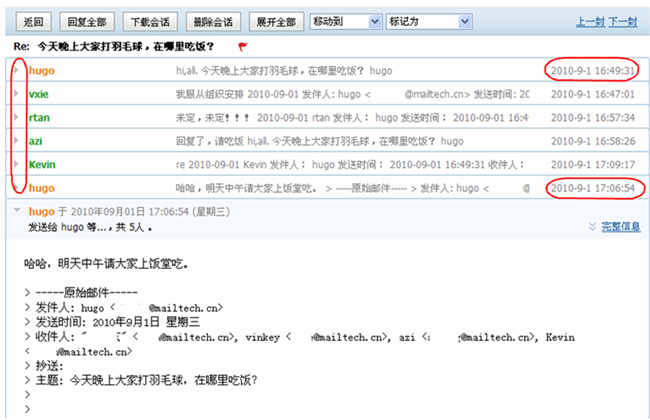Image resolution: width=650 pixels, height=420 pixels.
Task: Click the 下载会话 download conversation button
Action: (151, 21)
